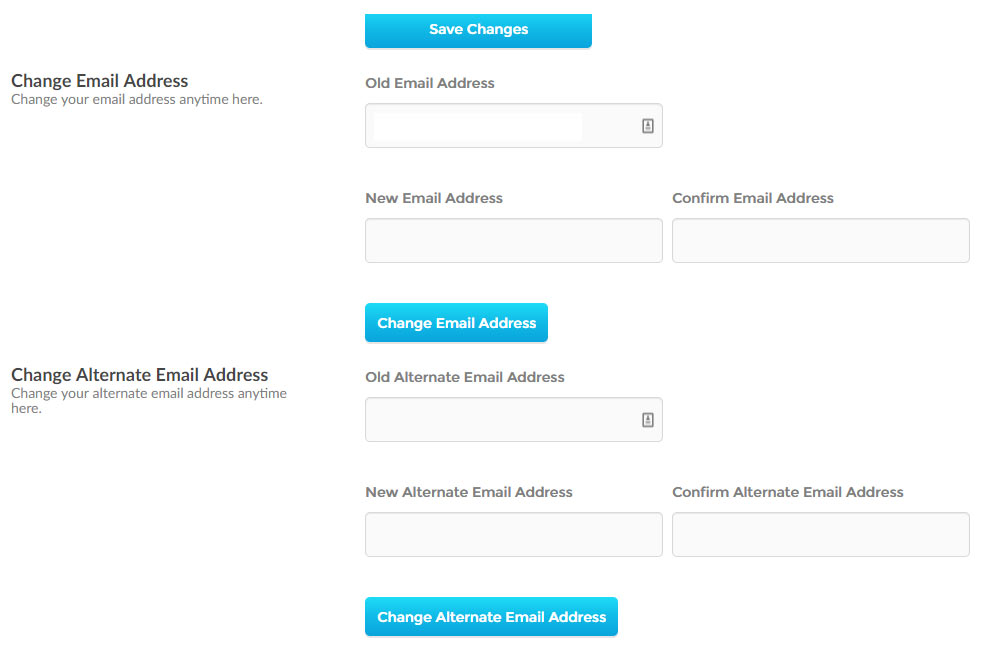Focus the Old Email Address input field

(x=514, y=126)
